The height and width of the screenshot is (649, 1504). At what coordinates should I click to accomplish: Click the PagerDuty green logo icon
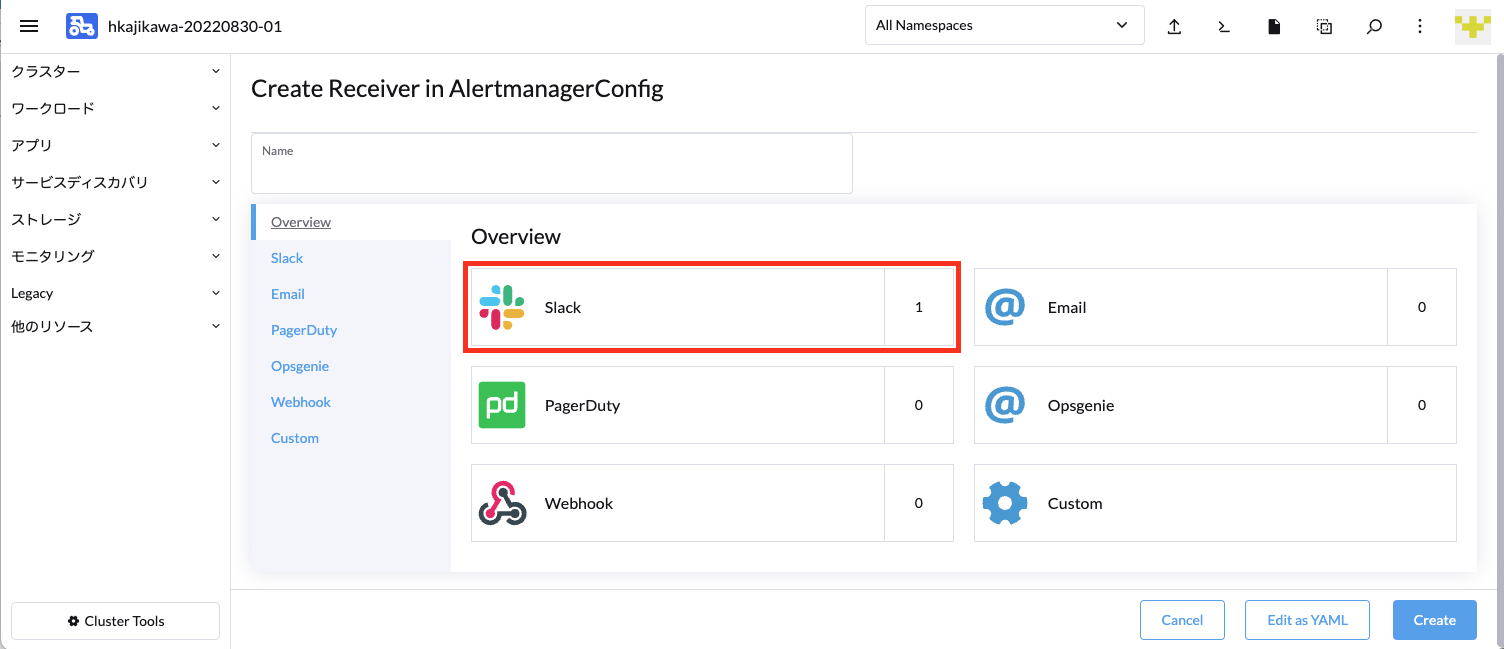pos(502,405)
